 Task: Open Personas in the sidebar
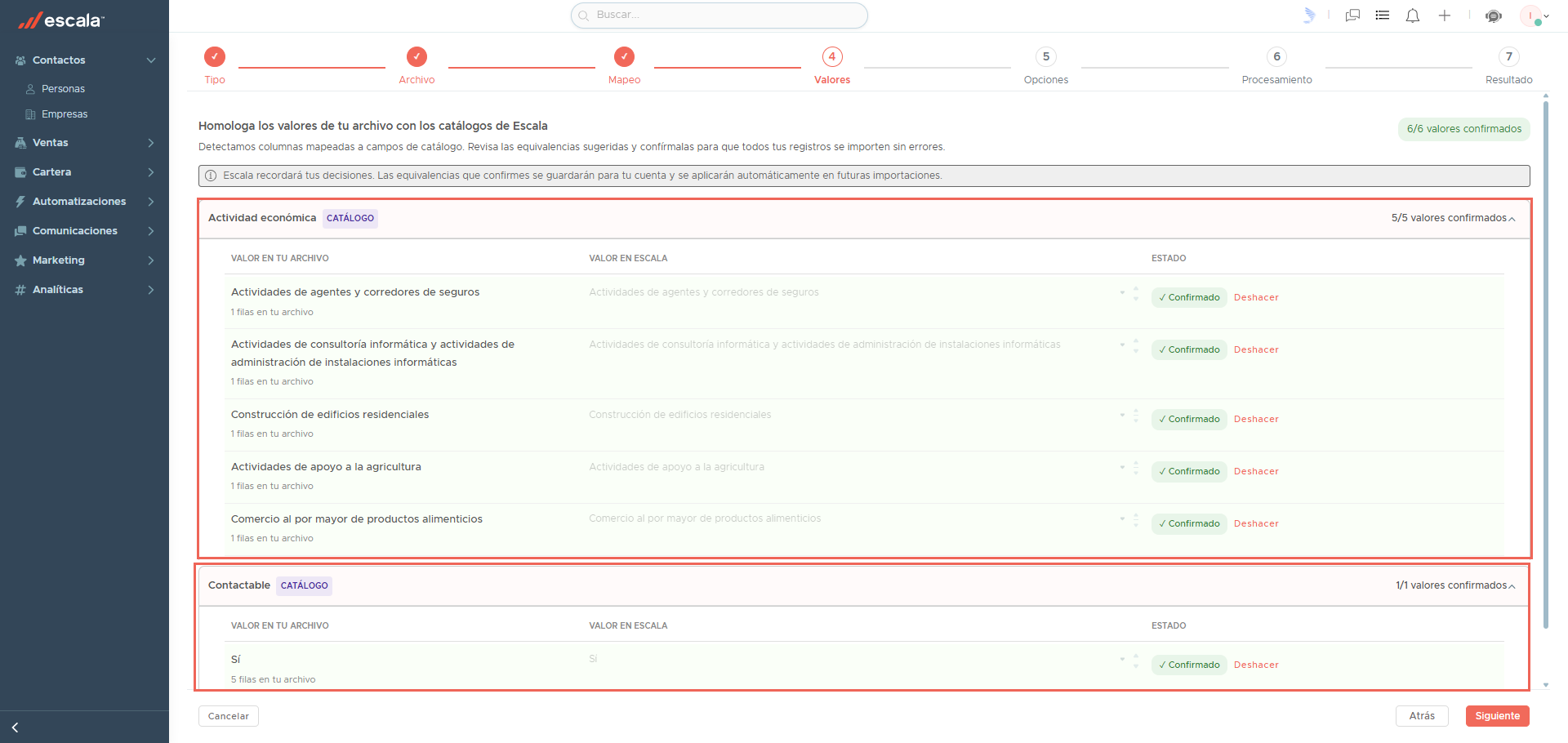pos(63,89)
